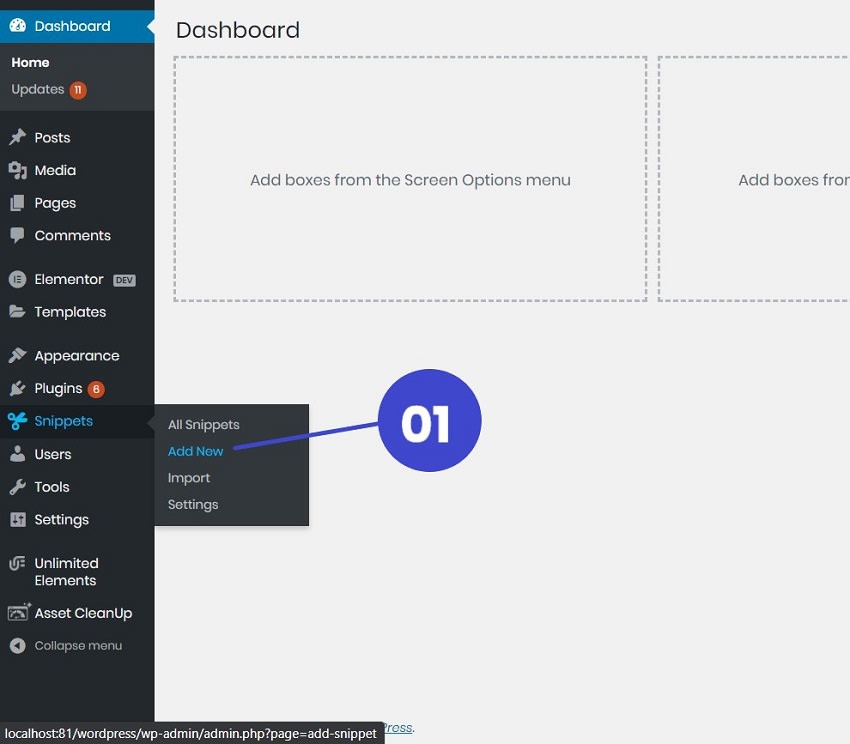Click the Settings sliders icon
The width and height of the screenshot is (850, 744).
point(17,519)
